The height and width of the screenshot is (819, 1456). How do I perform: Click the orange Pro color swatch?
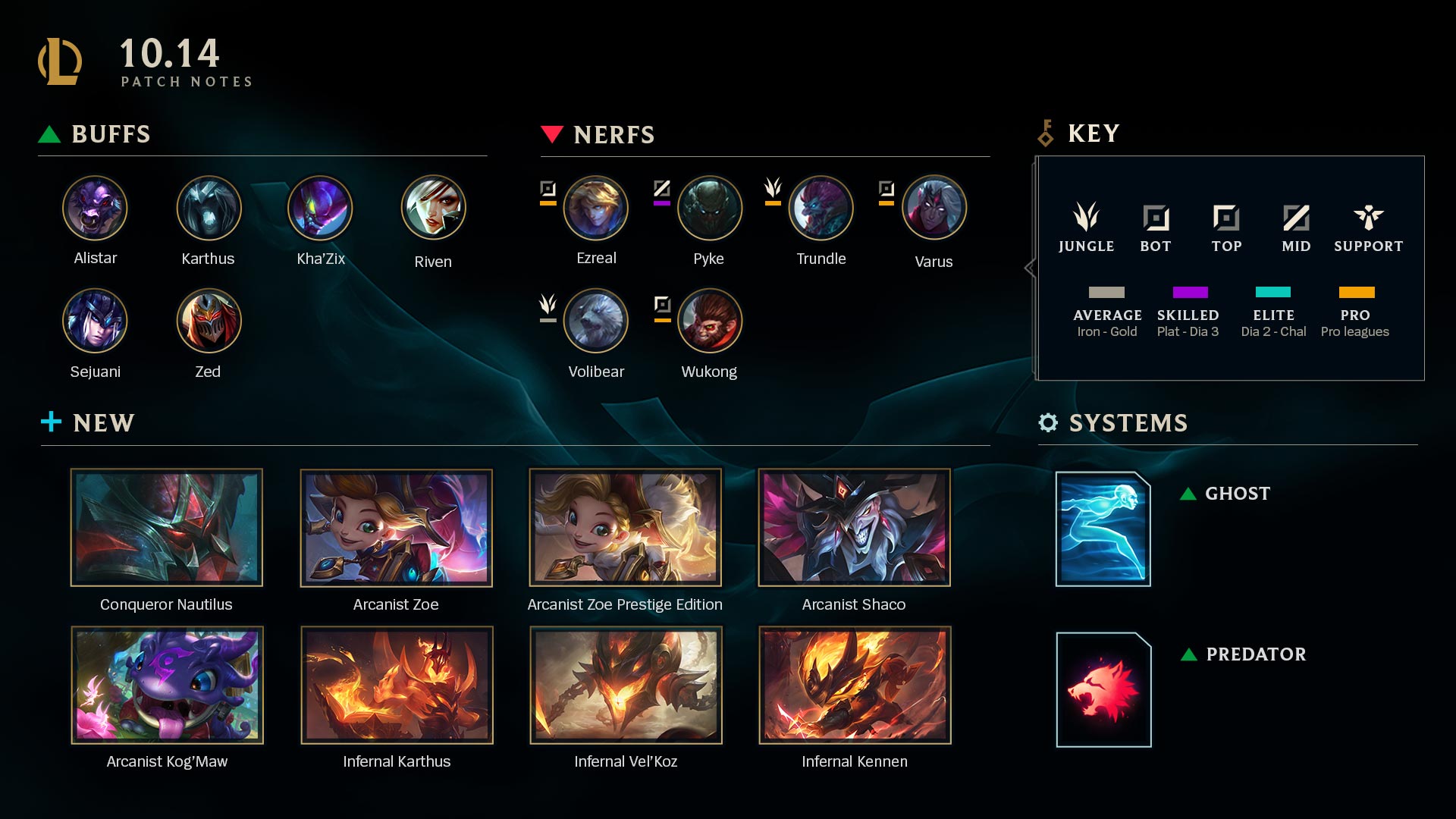coord(1357,292)
